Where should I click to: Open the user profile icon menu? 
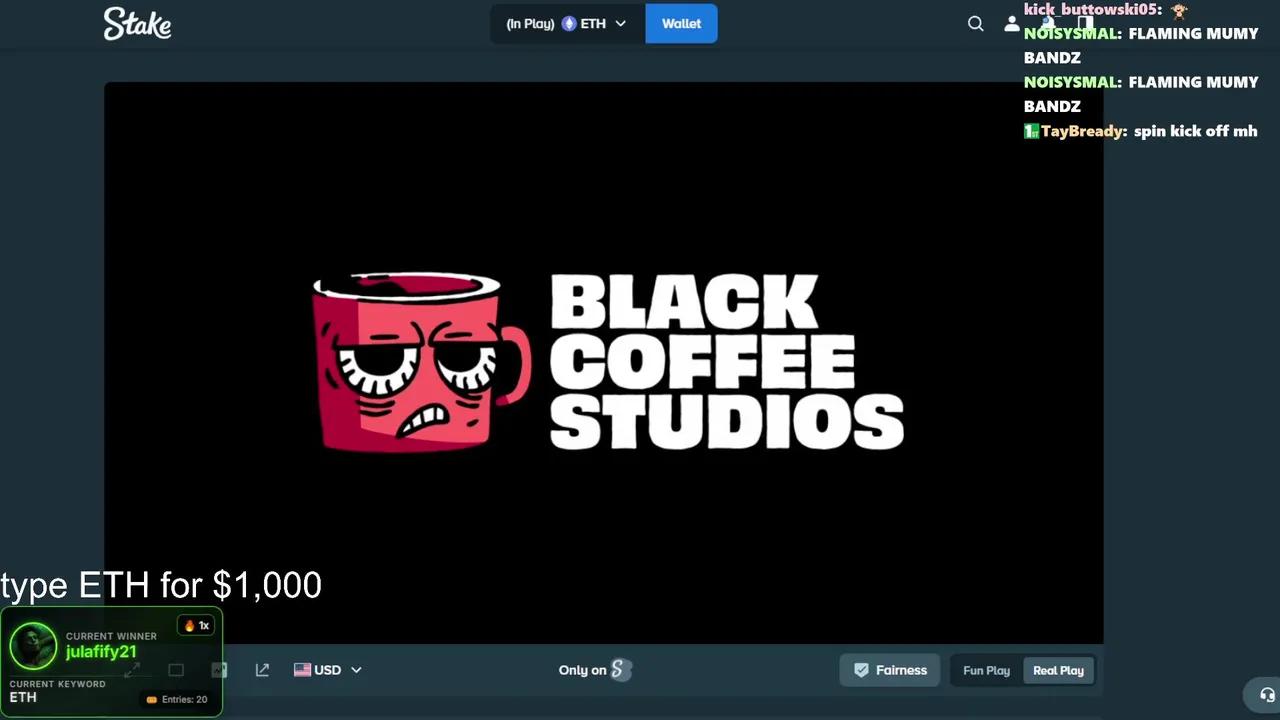[x=1012, y=24]
